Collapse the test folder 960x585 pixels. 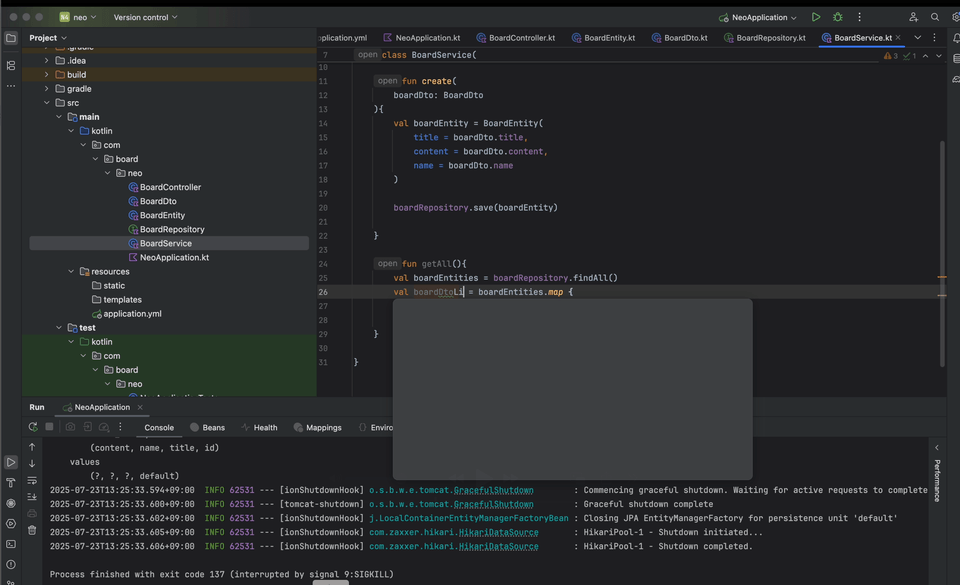pos(59,328)
